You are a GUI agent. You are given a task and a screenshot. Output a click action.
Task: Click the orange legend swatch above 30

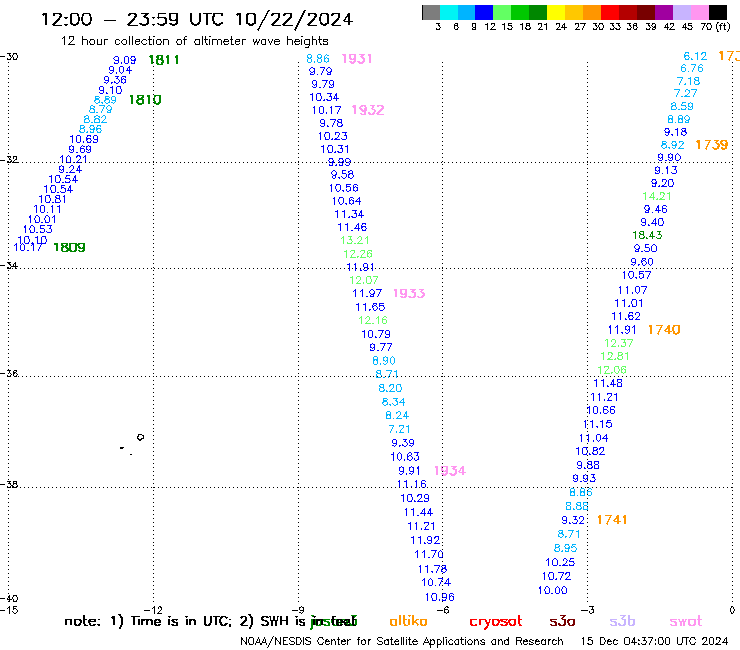[592, 12]
